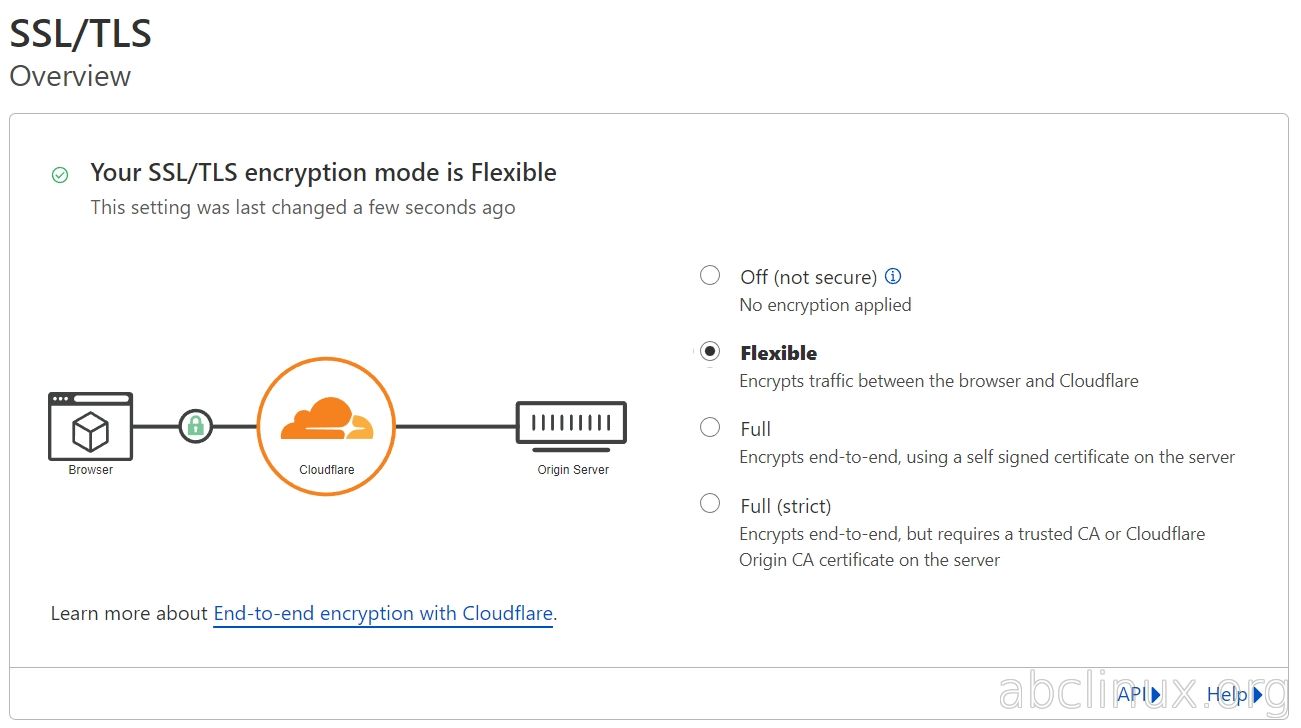Click the orange Cloudflare cloud logo
Image resolution: width=1301 pixels, height=728 pixels.
tap(326, 419)
